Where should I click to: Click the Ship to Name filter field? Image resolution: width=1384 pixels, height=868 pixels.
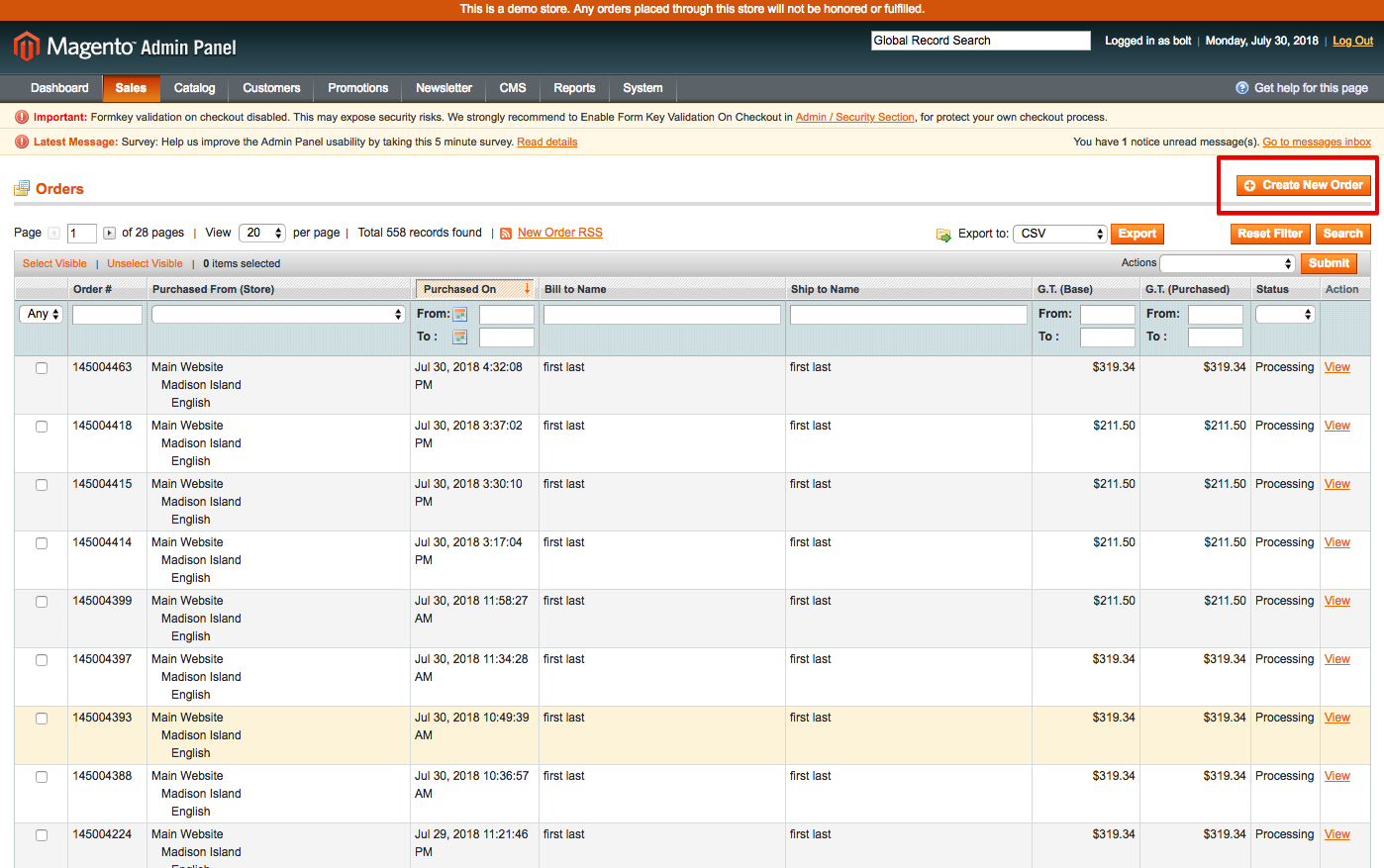pyautogui.click(x=909, y=315)
